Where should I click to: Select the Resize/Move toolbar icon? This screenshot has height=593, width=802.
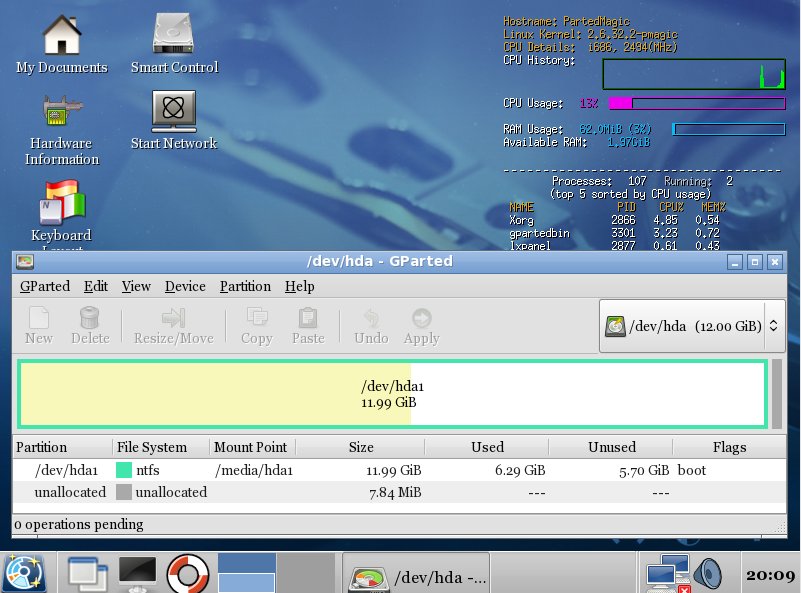(174, 318)
